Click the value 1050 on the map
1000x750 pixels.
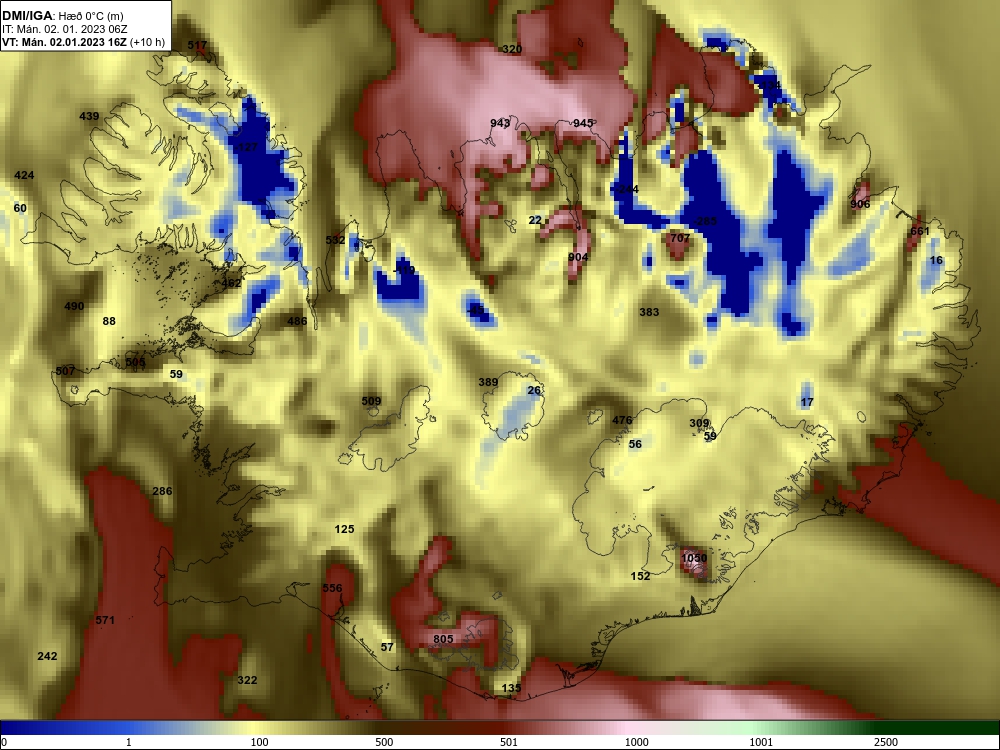(694, 558)
